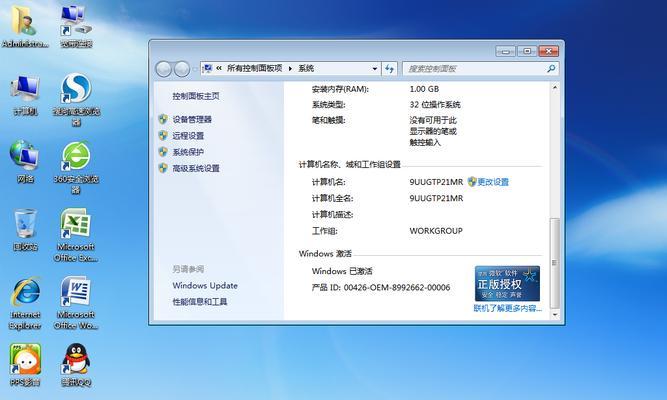Viewport: 667px width, 400px height.
Task: Expand the arrow after 所有控制面板项
Action: pos(290,69)
